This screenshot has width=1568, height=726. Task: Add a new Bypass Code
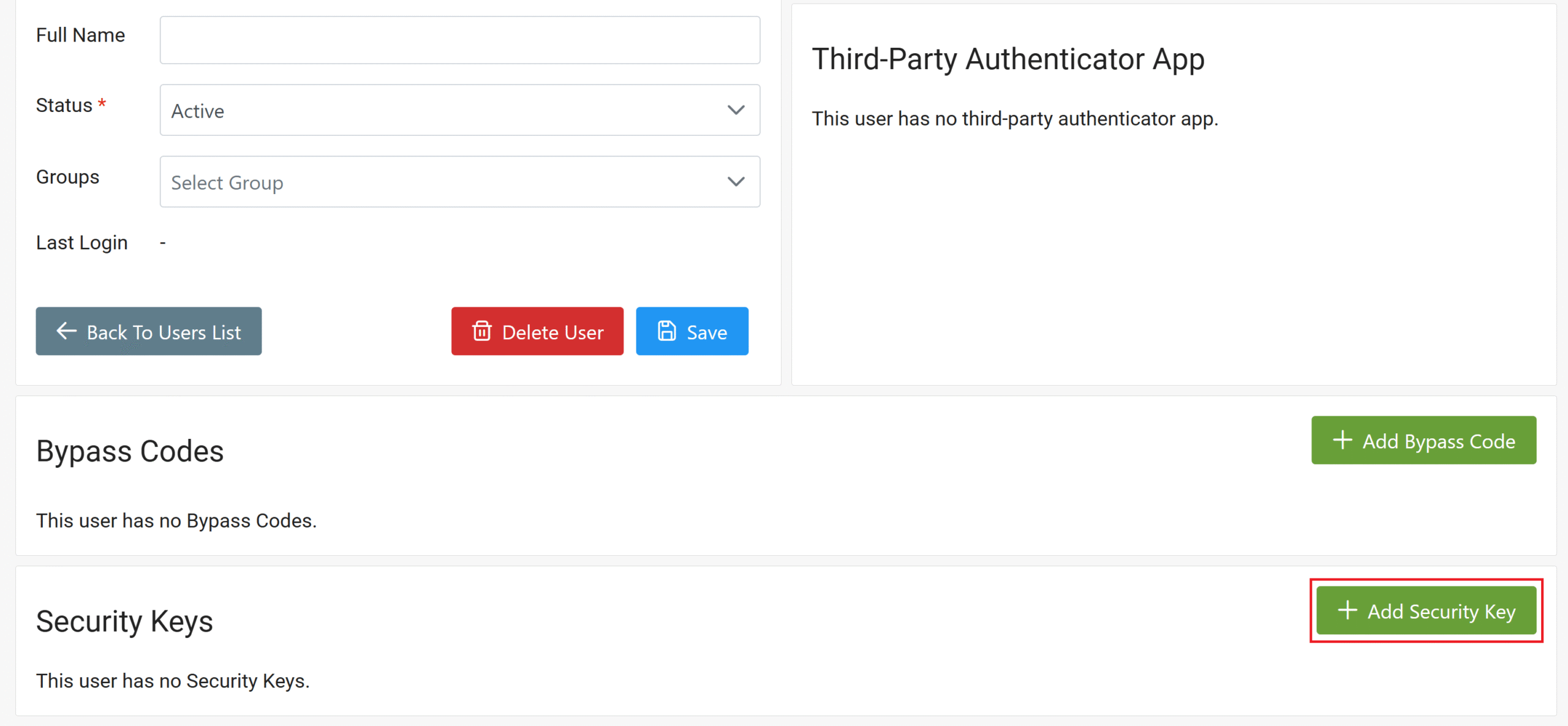point(1423,440)
